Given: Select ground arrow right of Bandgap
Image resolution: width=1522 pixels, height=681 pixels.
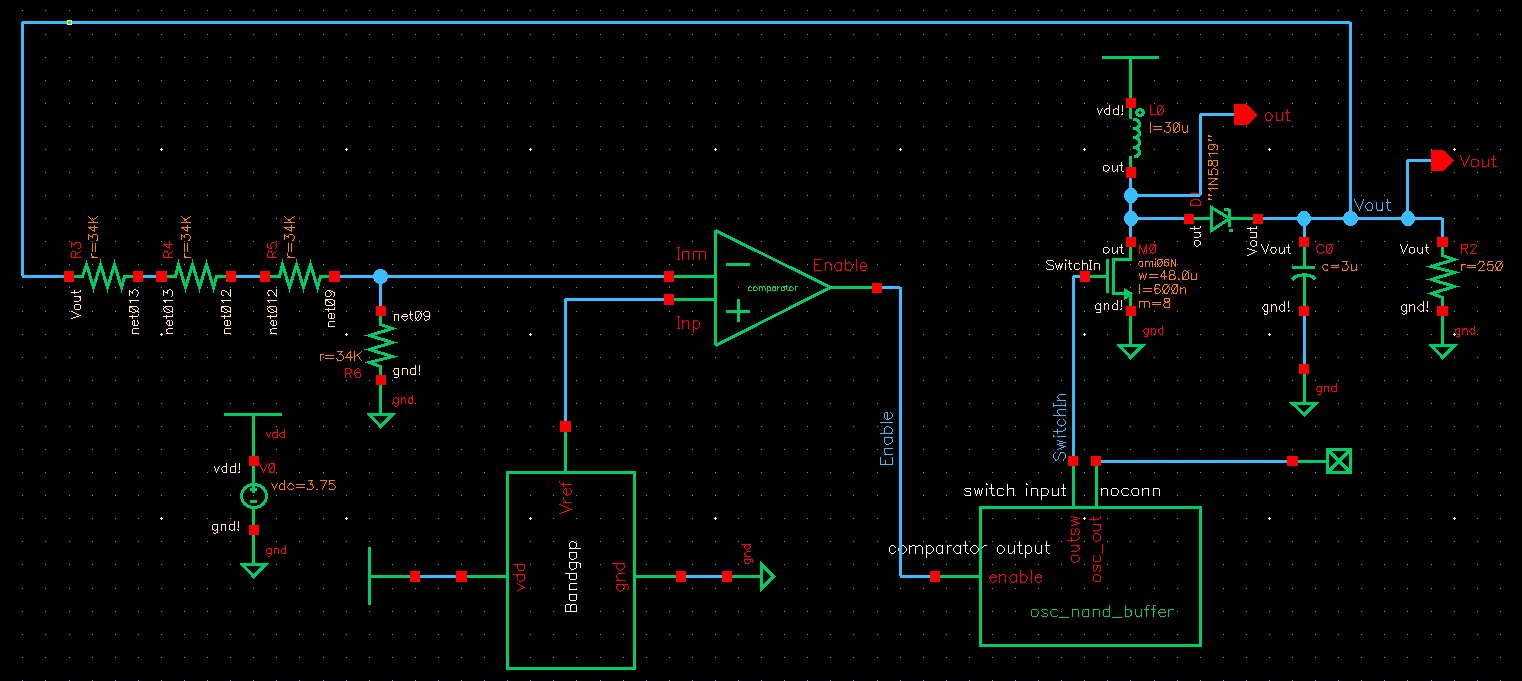Looking at the screenshot, I should [x=767, y=576].
